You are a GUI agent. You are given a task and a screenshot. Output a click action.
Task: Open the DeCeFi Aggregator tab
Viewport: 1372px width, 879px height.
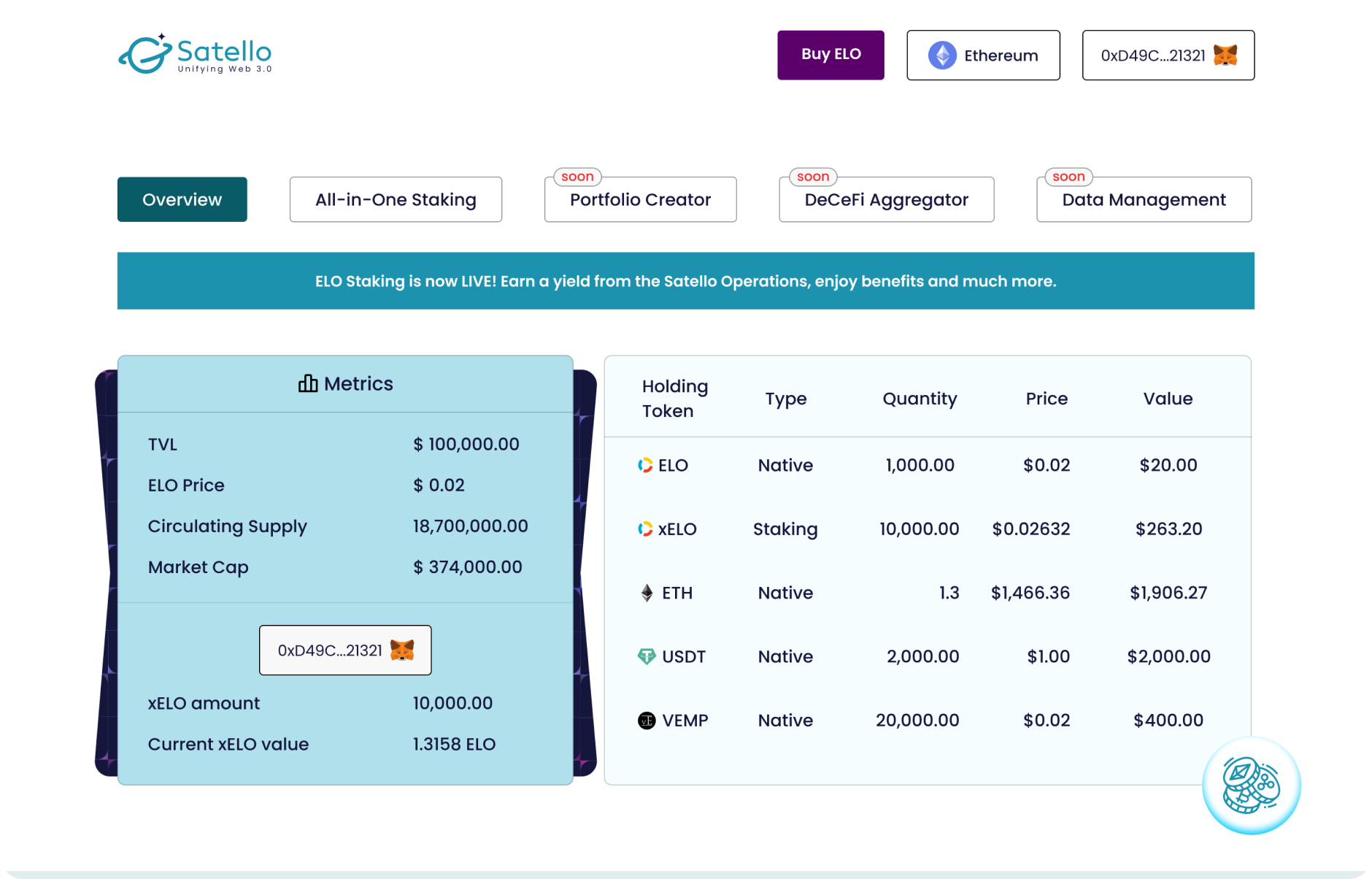click(x=886, y=199)
